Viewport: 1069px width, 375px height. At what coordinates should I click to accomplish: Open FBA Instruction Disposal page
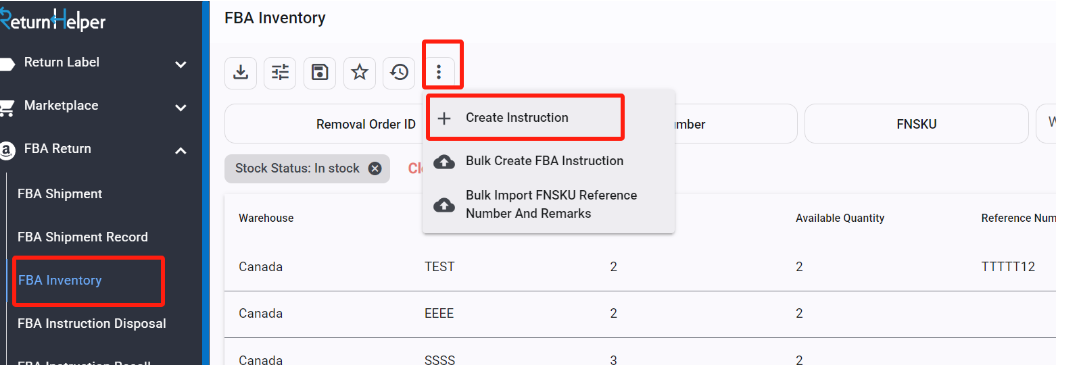pyautogui.click(x=91, y=324)
